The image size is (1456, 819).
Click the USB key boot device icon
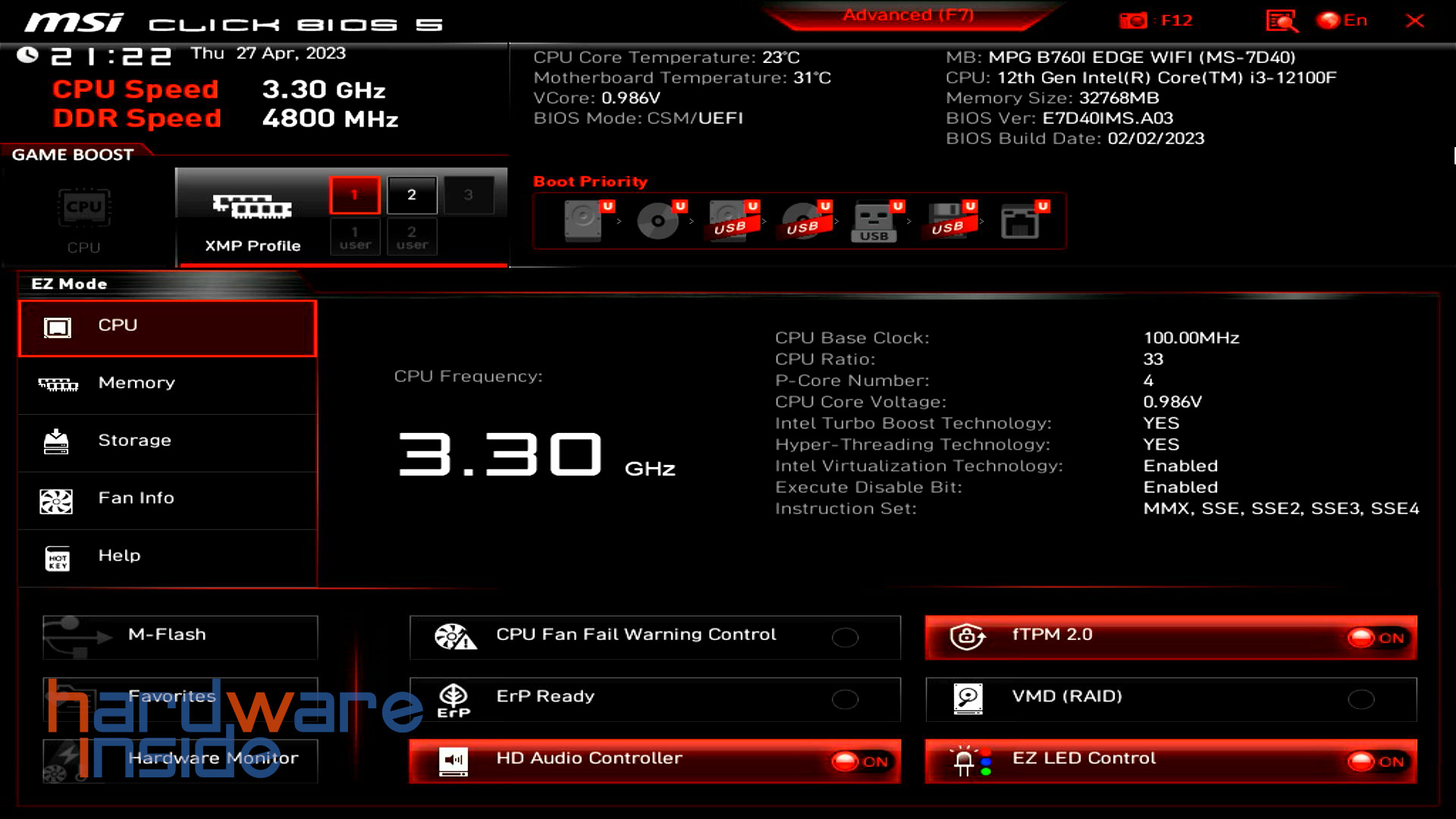pos(874,221)
